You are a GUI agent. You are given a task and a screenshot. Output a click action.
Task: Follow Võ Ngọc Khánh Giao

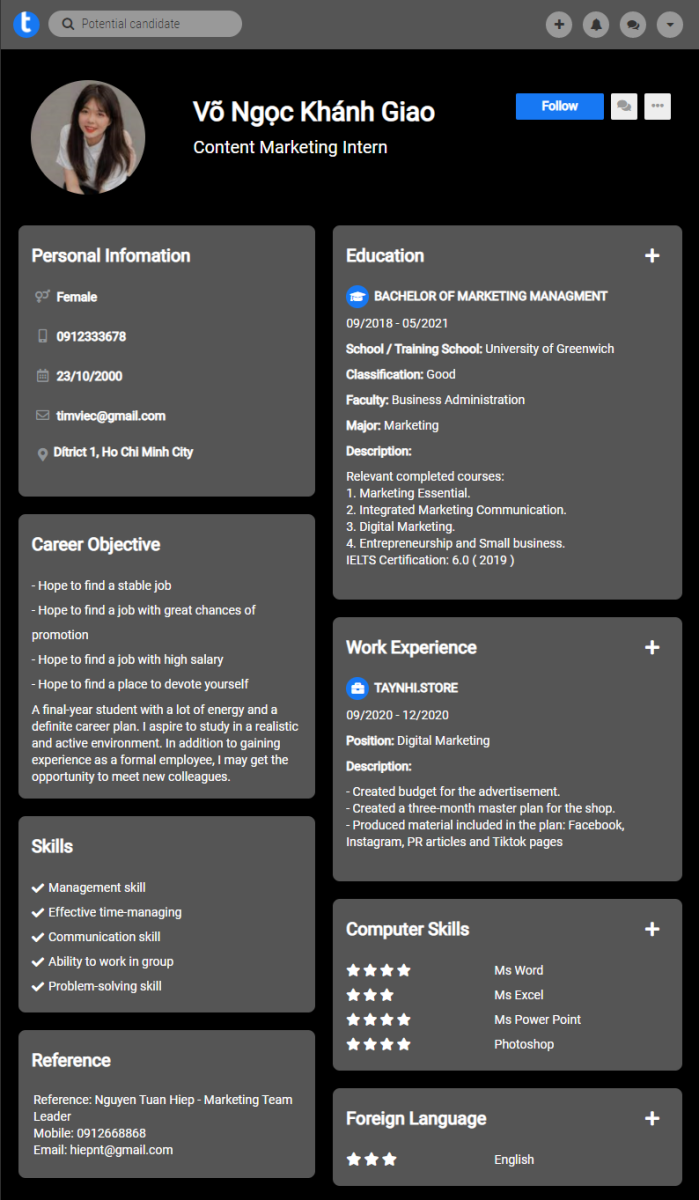pos(560,106)
